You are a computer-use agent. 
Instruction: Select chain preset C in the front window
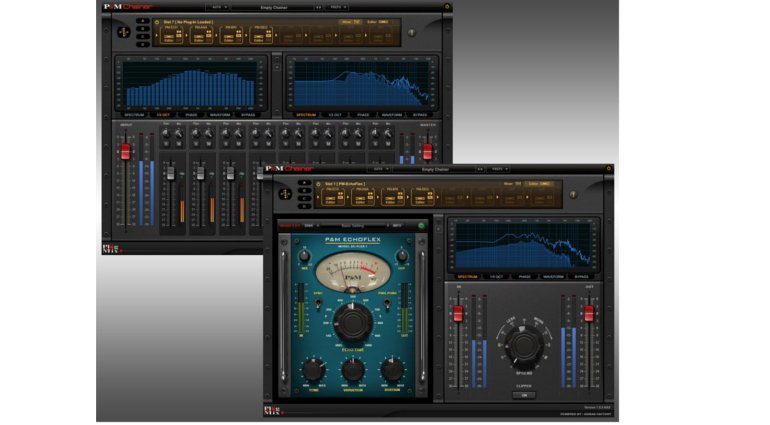click(304, 198)
